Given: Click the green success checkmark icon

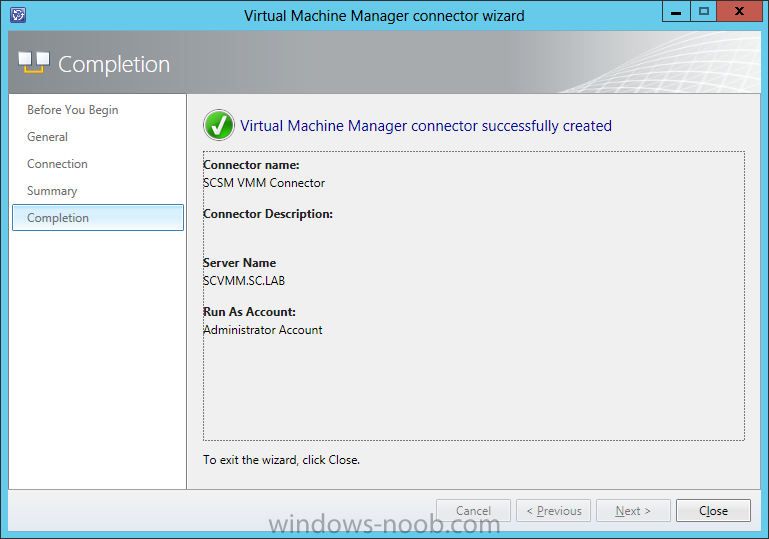Looking at the screenshot, I should pos(219,125).
